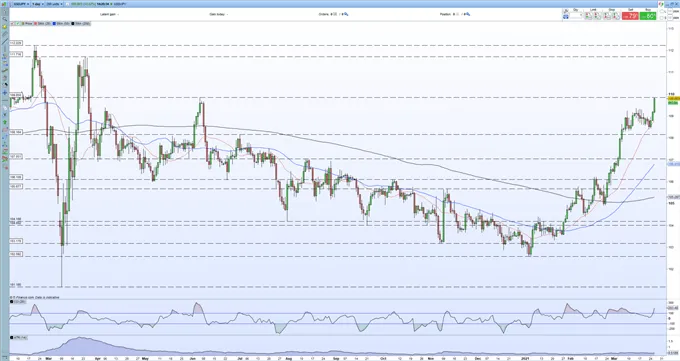The image size is (680, 361).
Task: Toggle the green checkmark in the chart legend
Action: [18, 23]
